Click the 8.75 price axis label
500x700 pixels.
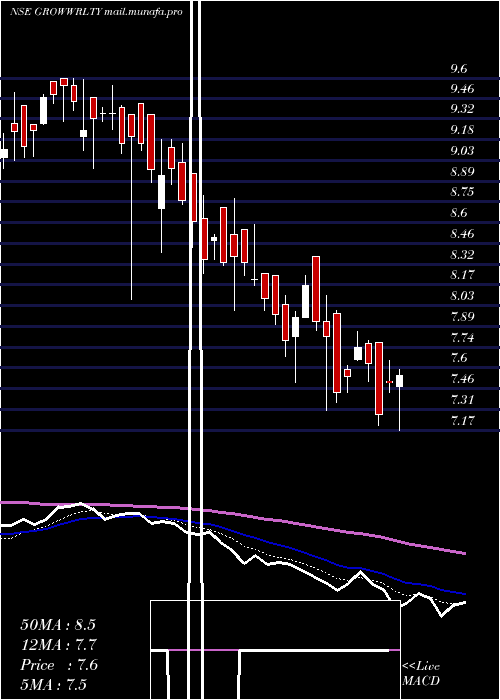(462, 192)
